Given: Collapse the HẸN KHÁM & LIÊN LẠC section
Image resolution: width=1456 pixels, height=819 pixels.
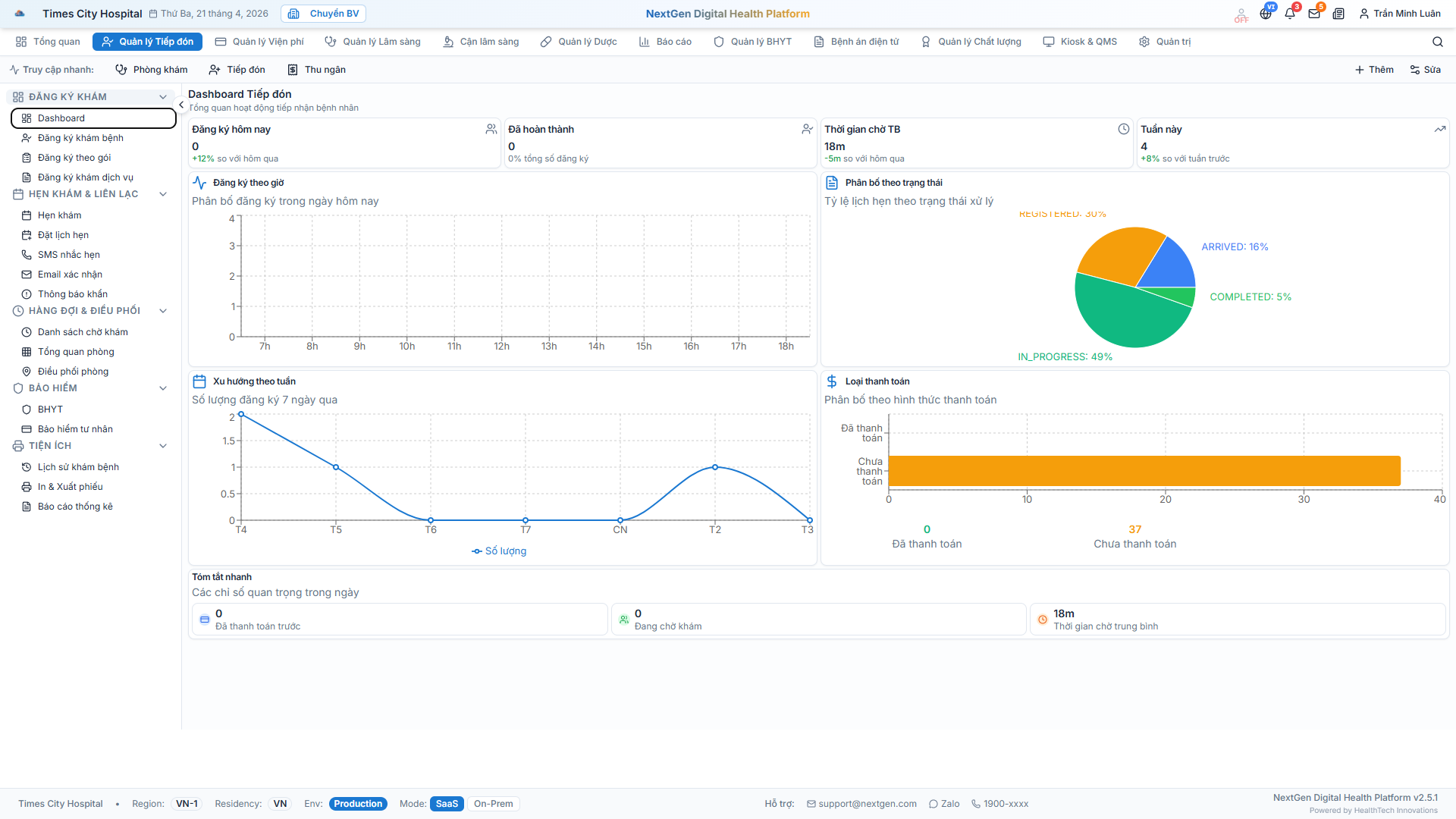Looking at the screenshot, I should click(162, 194).
